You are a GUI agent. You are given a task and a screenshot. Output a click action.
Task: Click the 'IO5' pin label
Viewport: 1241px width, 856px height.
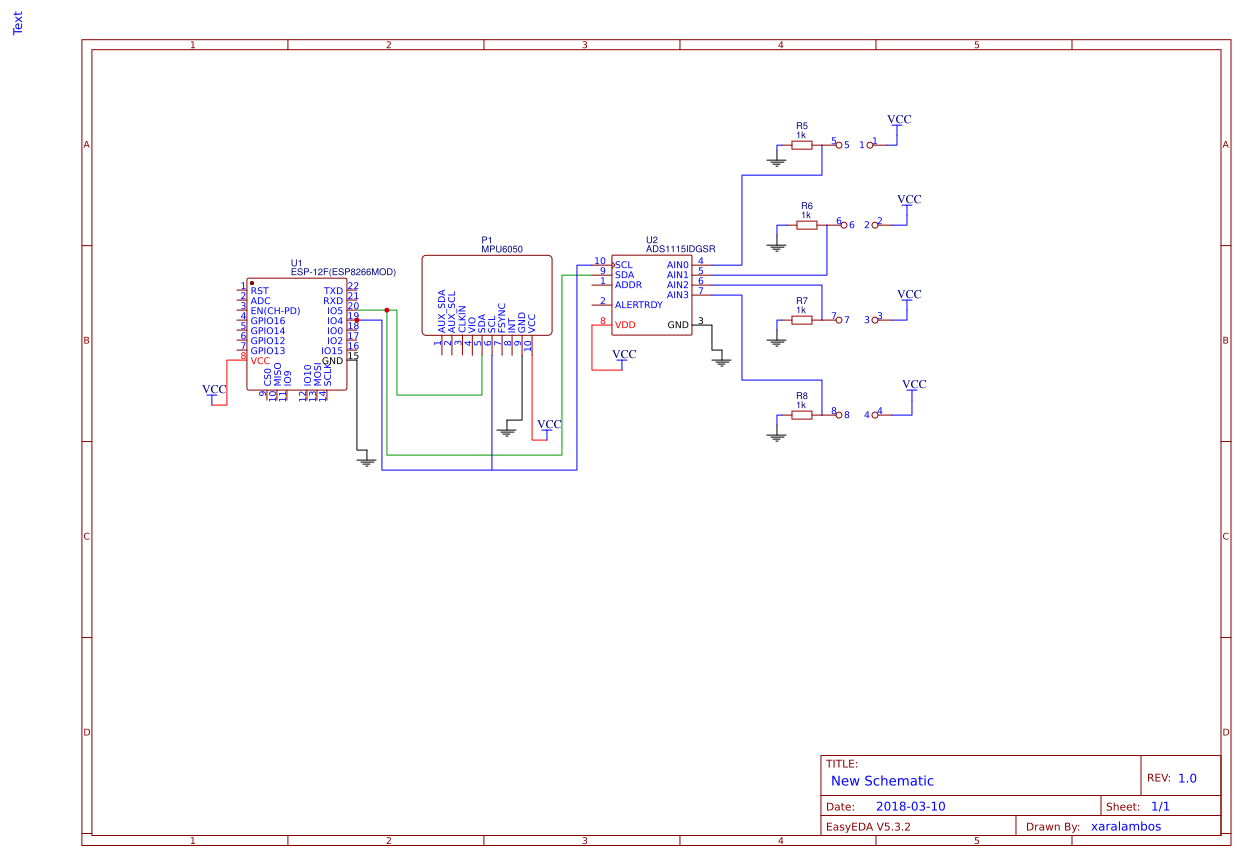tap(335, 311)
